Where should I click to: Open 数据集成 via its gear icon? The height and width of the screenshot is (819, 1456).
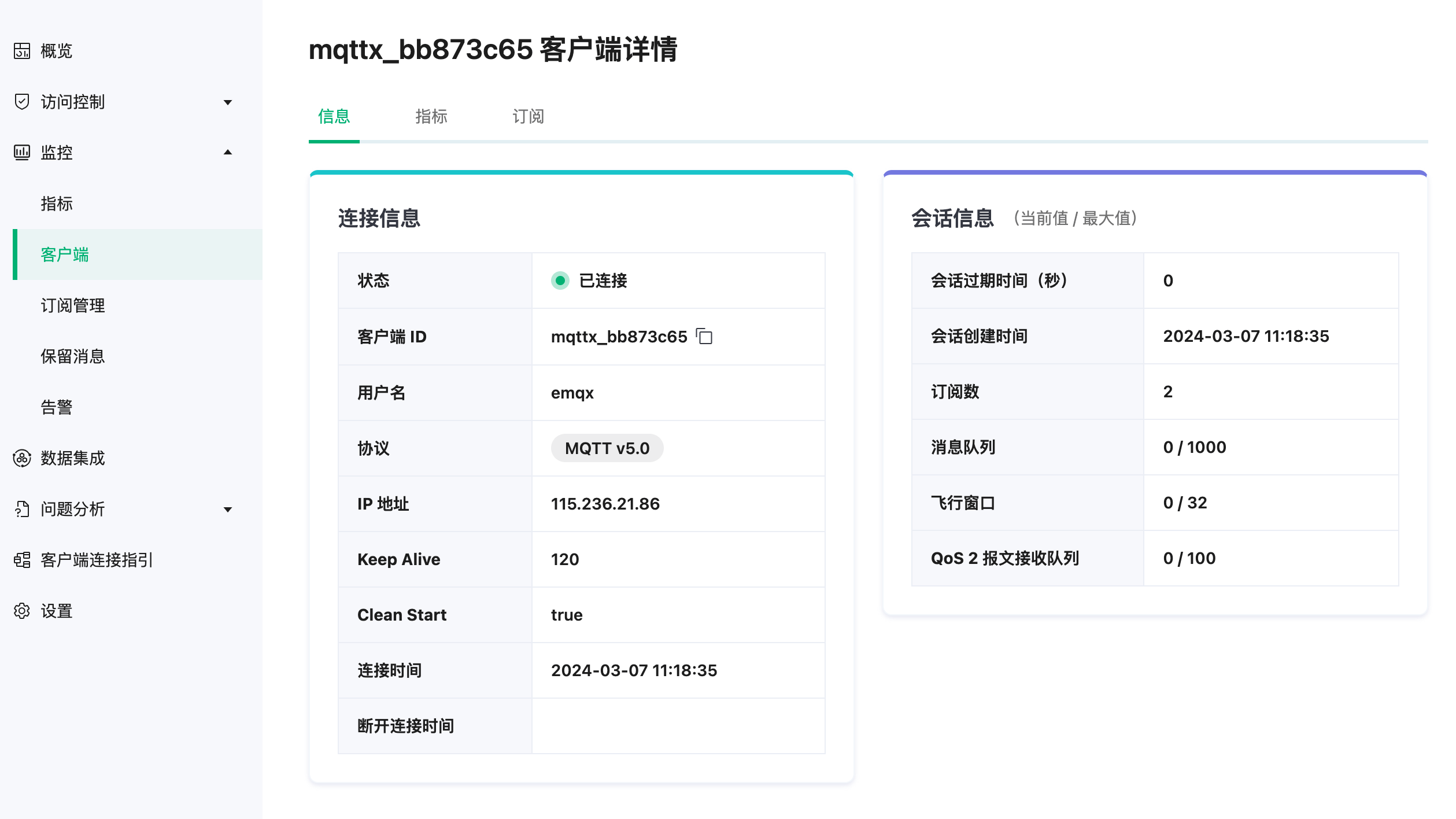pos(21,459)
